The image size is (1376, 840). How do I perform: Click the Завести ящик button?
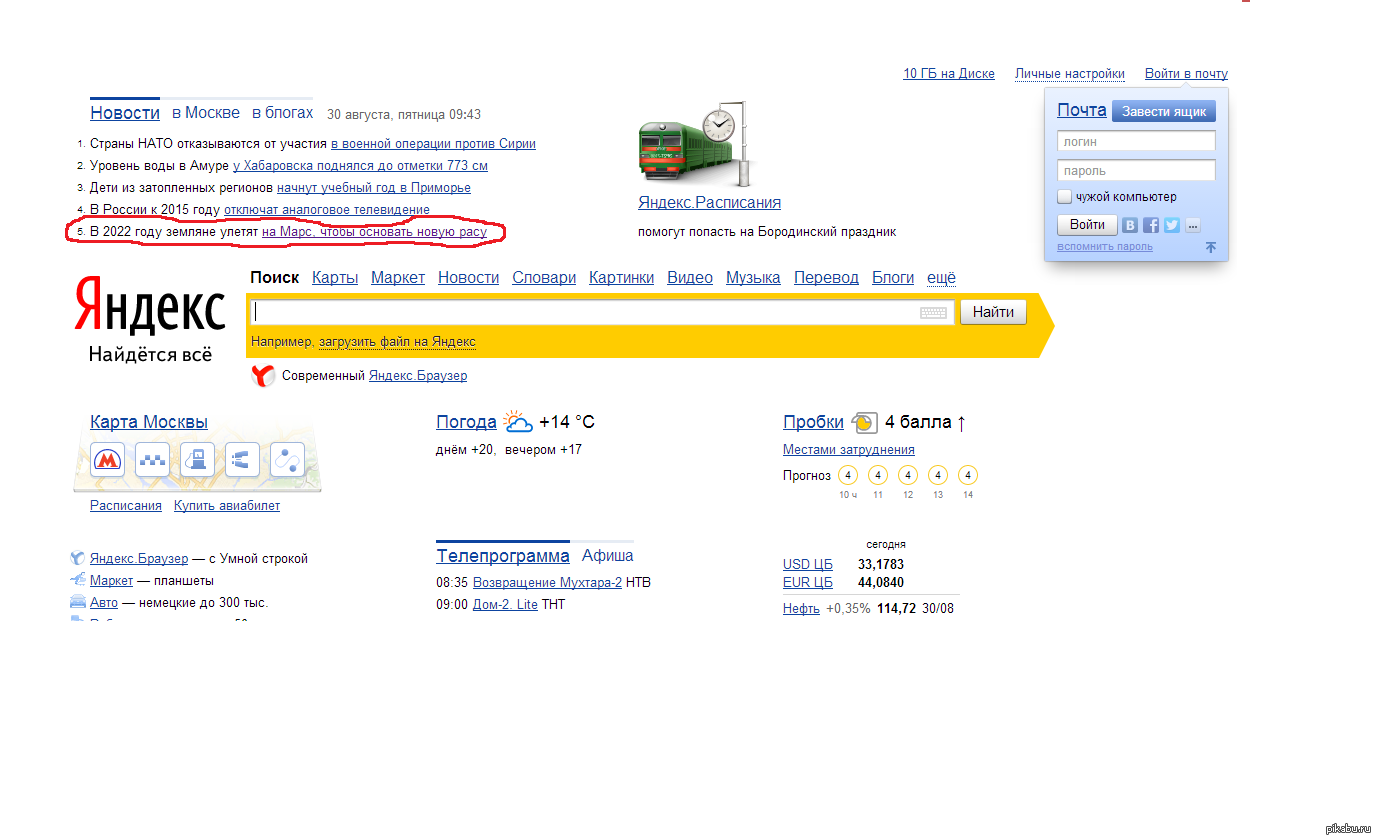point(1164,111)
